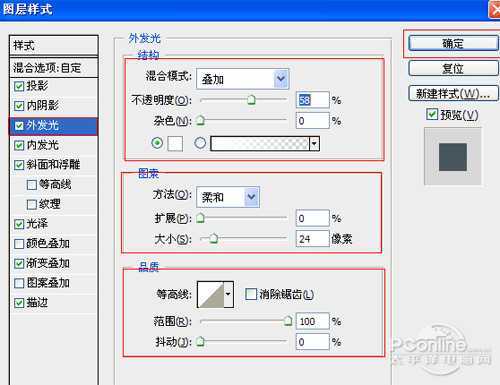Uncheck the 内发光 style checkbox
500x385 pixels.
(x=19, y=145)
